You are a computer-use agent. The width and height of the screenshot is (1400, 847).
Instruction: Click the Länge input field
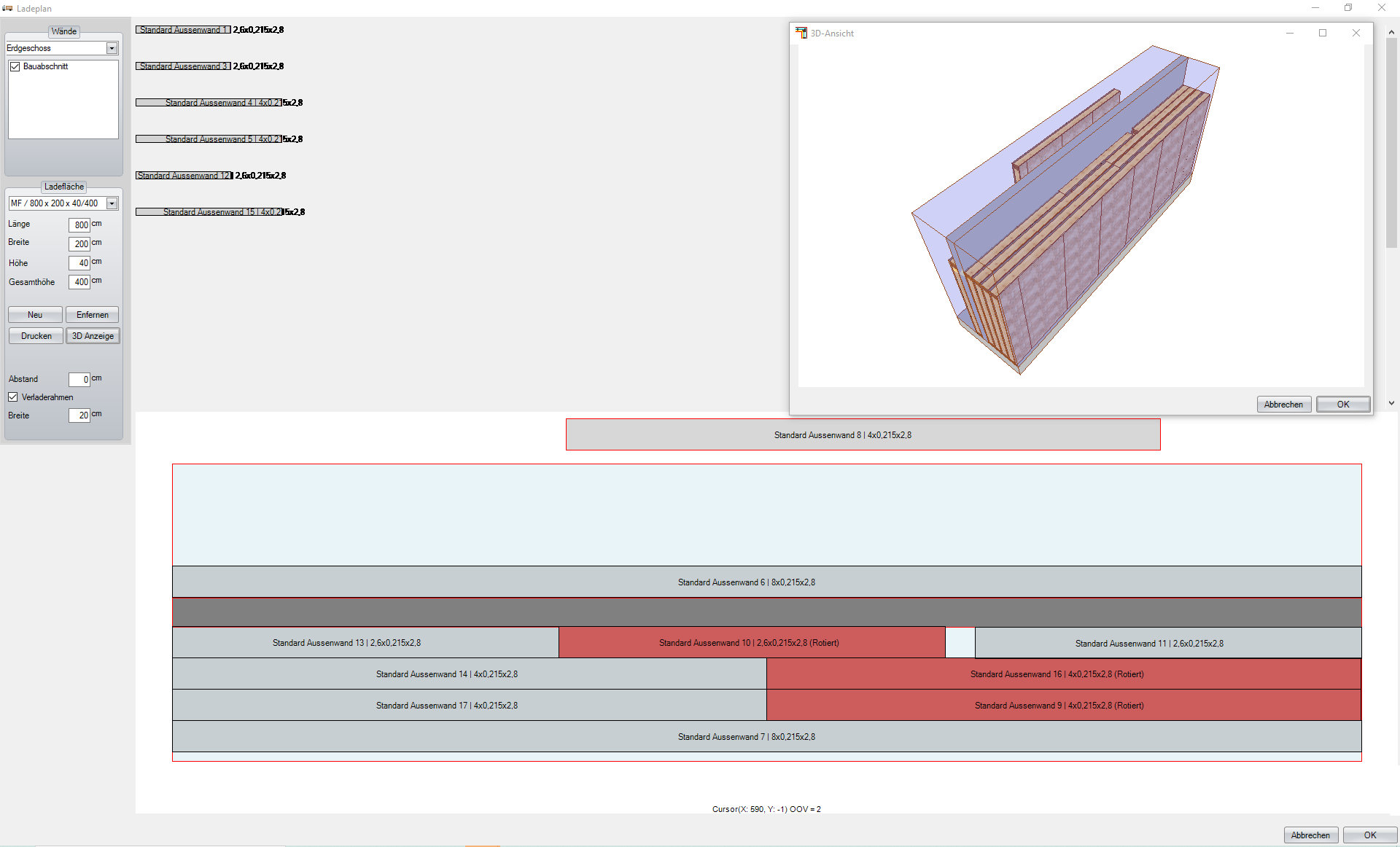pos(79,225)
